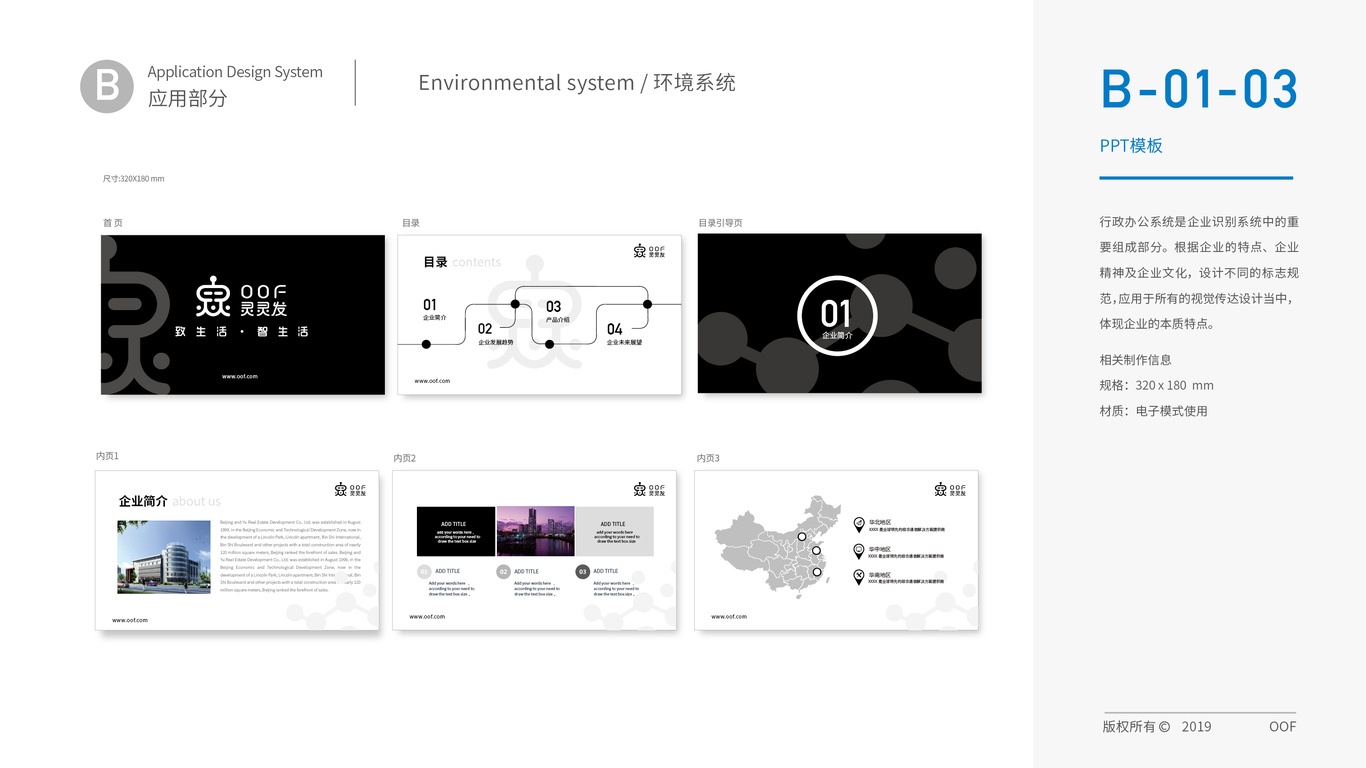Click www.oof.com on the 内页2 slide
The image size is (1366, 768).
tap(427, 617)
